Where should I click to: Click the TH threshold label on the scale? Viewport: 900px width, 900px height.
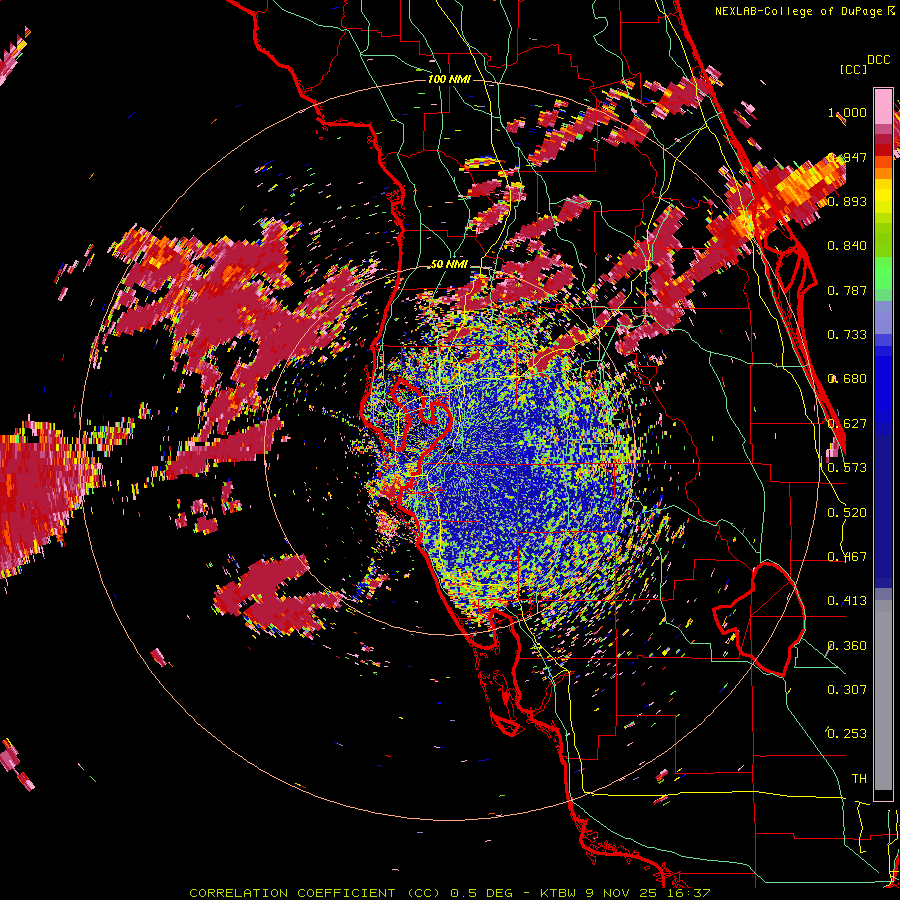coord(859,779)
